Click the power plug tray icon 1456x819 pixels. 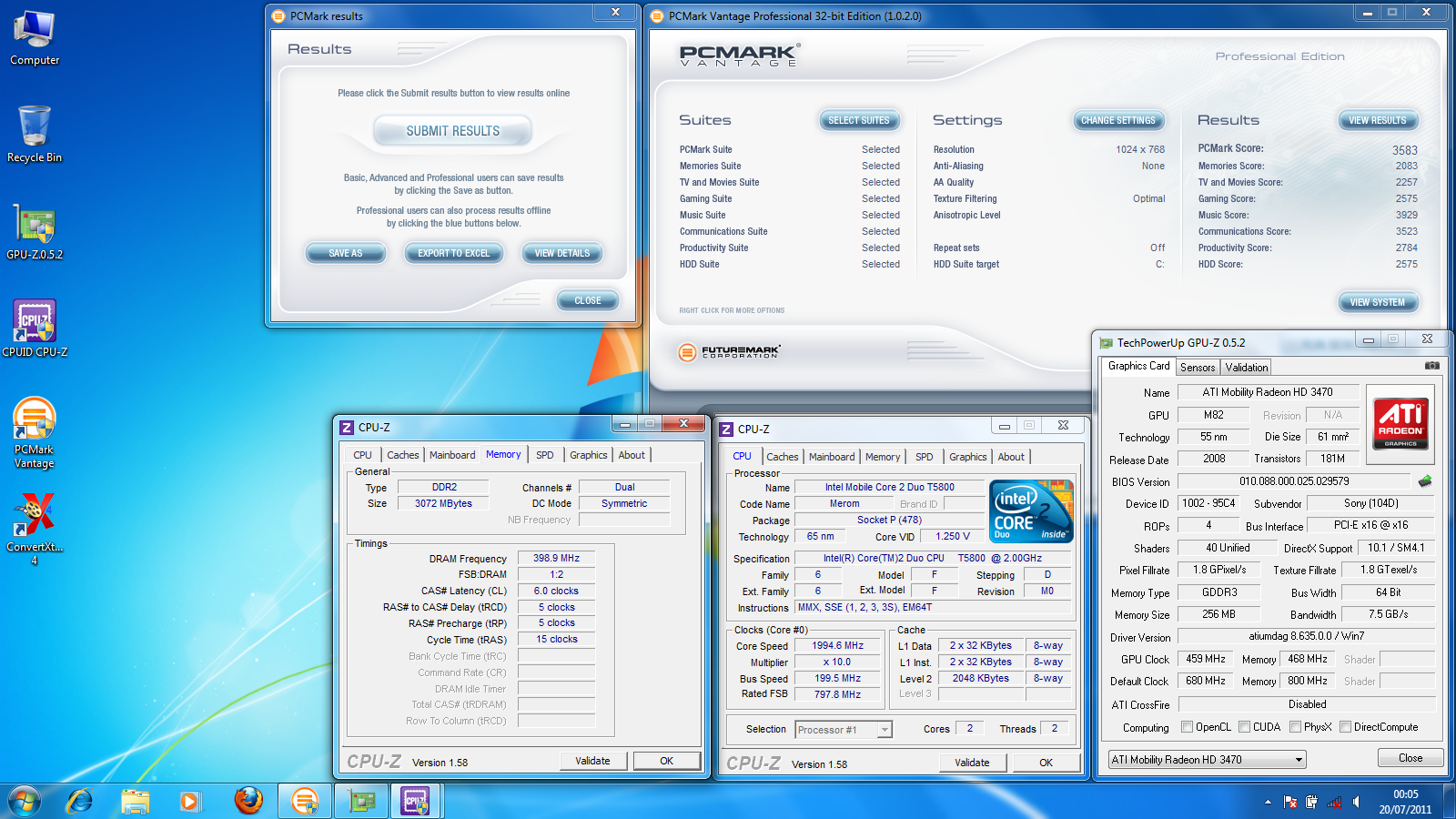pos(1311,802)
